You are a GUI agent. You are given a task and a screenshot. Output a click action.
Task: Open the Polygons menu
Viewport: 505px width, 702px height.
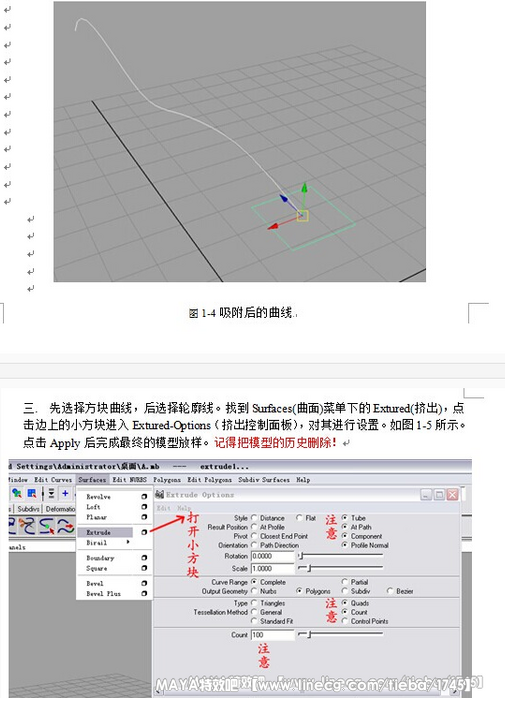(167, 479)
